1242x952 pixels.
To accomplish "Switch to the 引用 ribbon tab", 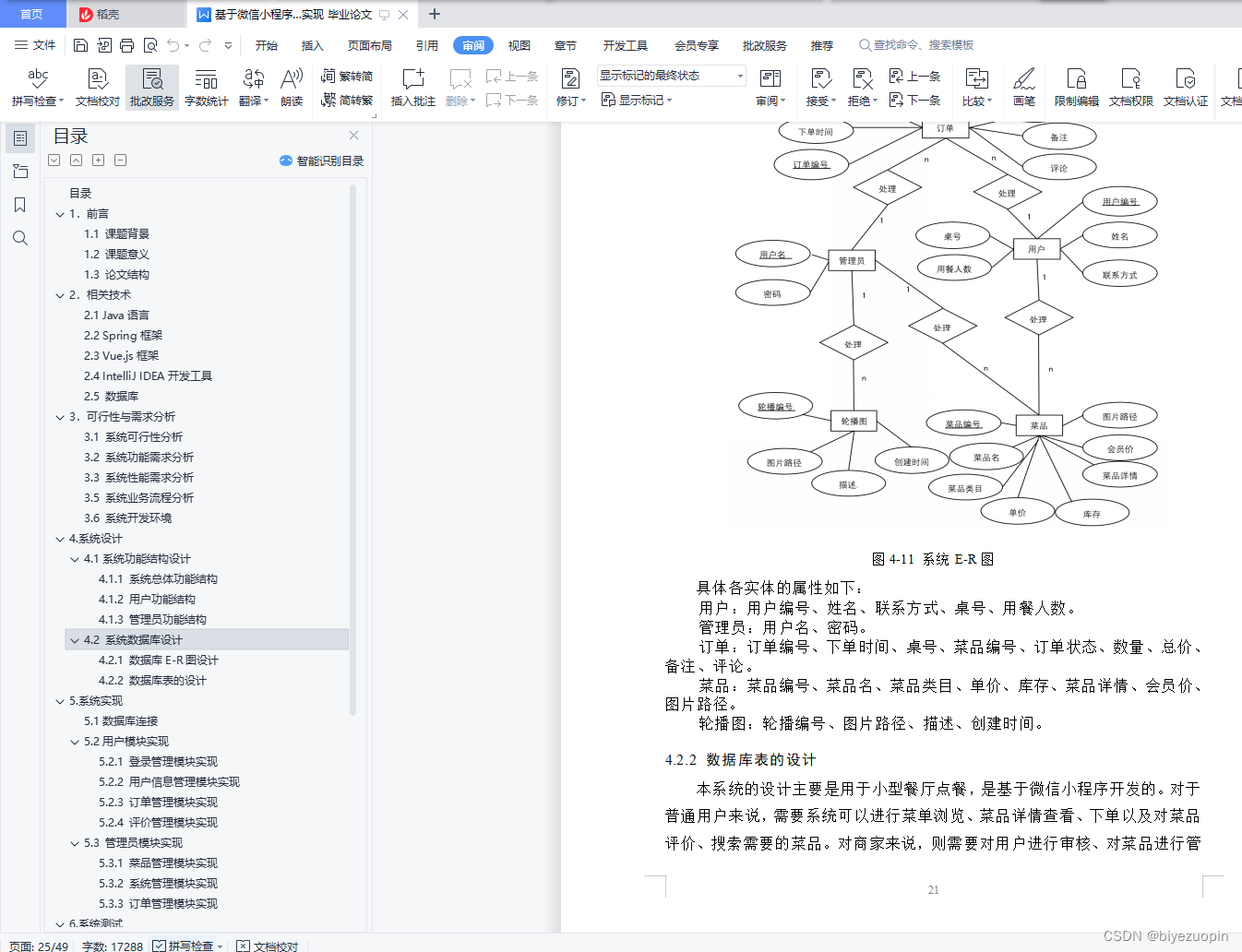I will 427,45.
